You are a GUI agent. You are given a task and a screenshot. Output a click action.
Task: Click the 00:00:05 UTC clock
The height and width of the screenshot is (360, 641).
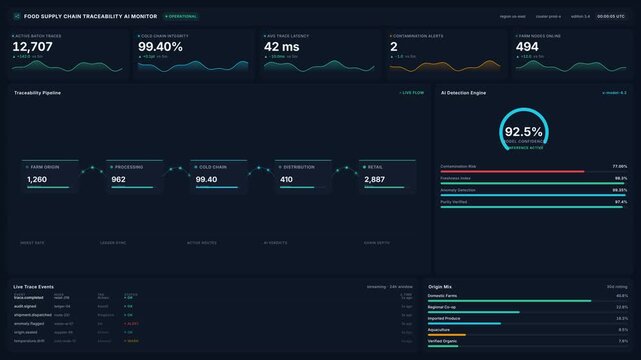pyautogui.click(x=611, y=16)
